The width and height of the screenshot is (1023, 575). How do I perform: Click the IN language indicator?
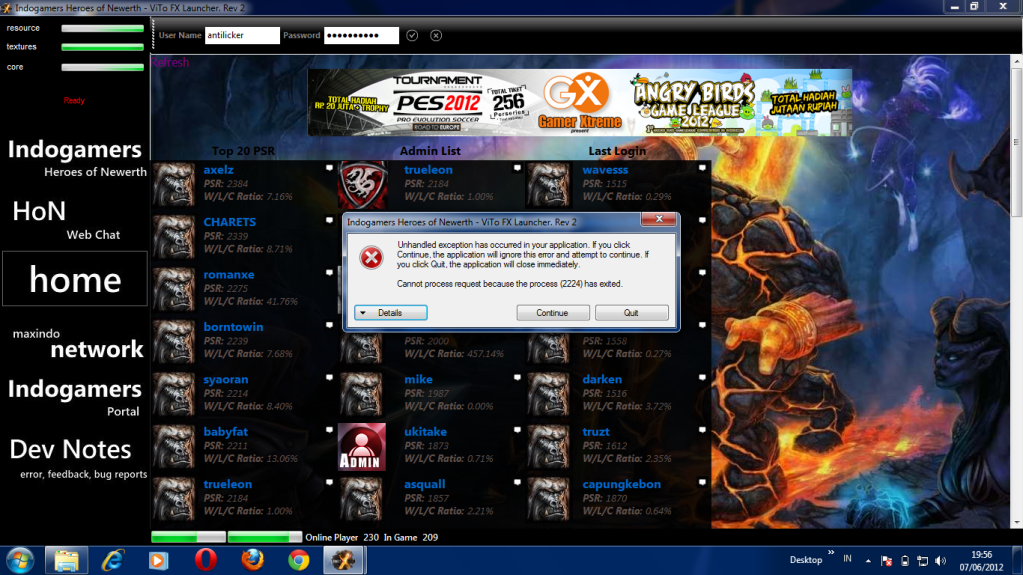tap(847, 559)
